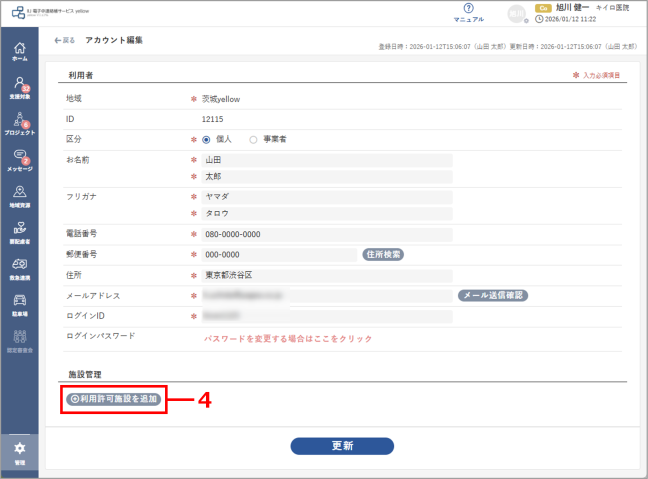The image size is (648, 479).
Task: Open the user avatar menu at top
Action: 517,14
